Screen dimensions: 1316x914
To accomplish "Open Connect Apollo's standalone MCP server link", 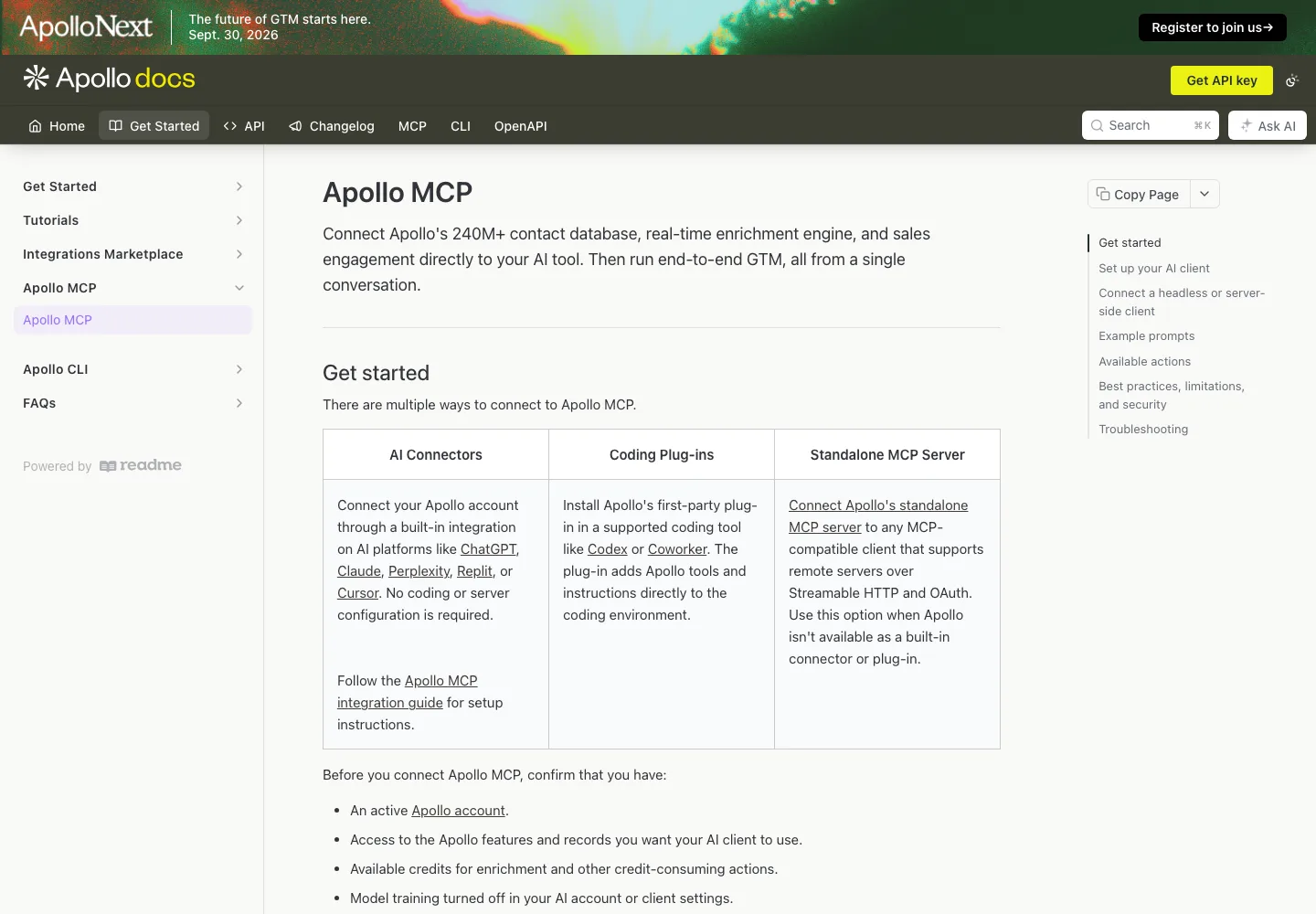I will coord(878,516).
